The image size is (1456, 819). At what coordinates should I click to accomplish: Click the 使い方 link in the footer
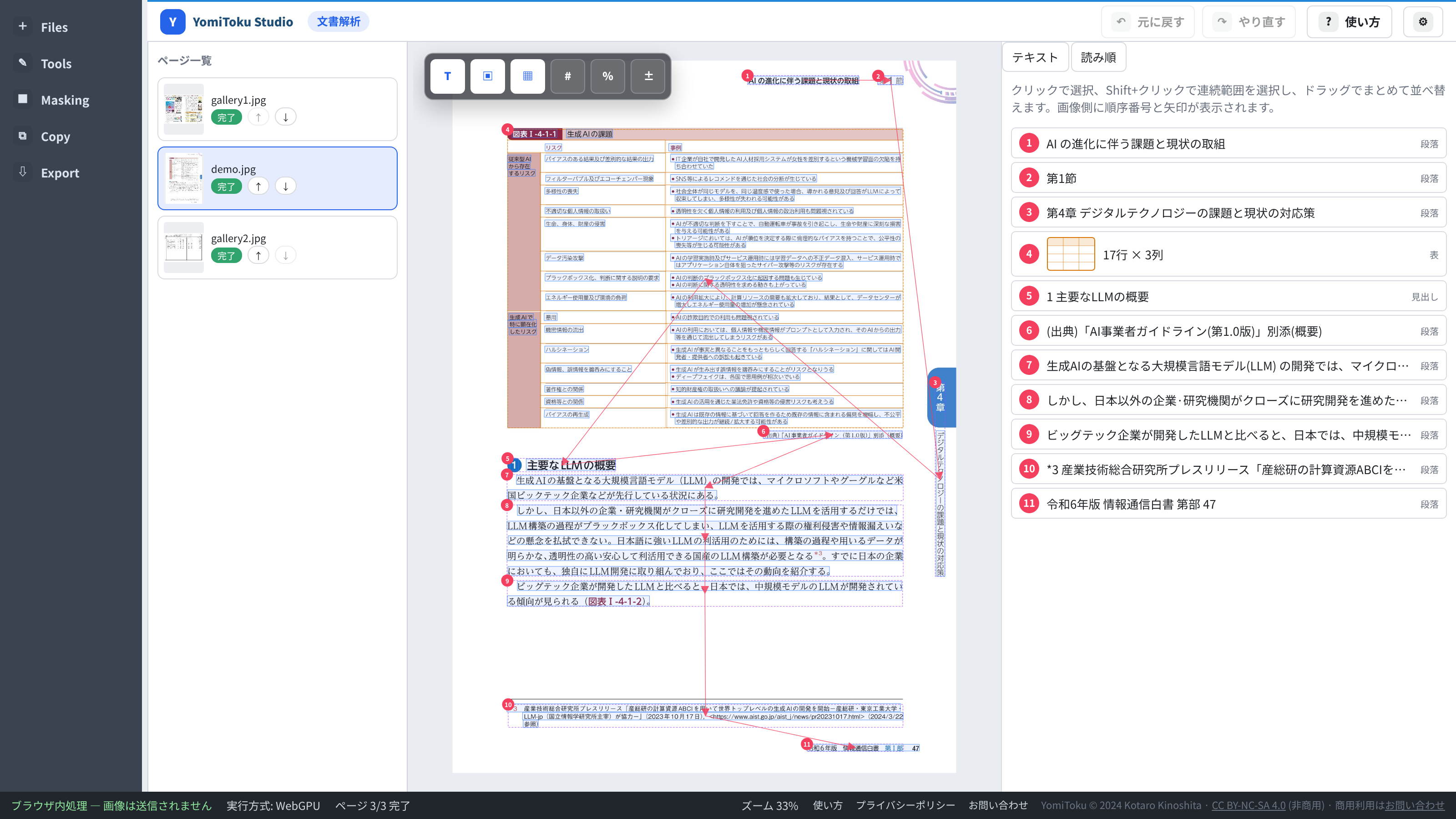(828, 805)
